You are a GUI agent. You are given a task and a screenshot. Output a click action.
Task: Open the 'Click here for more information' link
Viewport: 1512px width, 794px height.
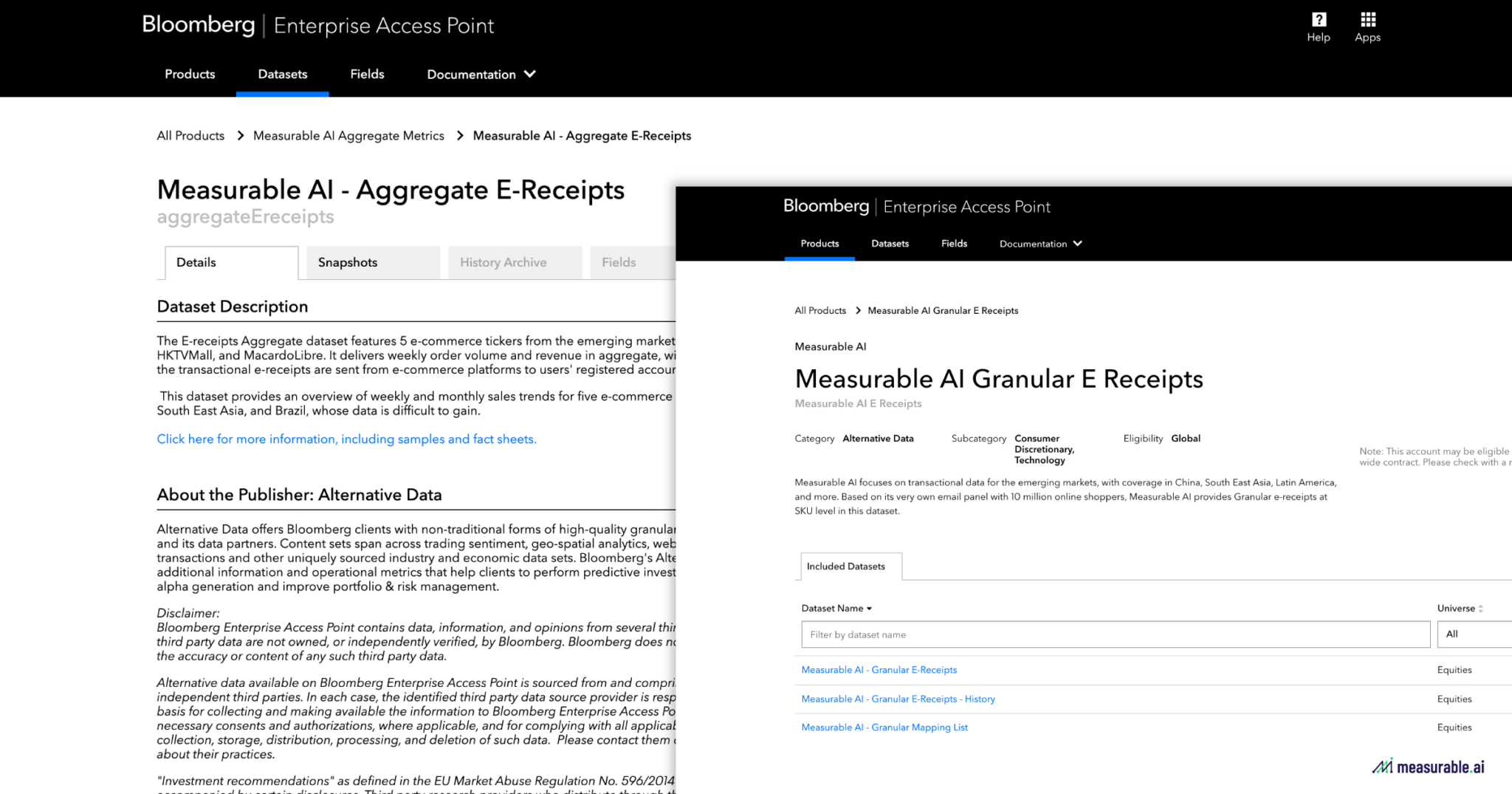[x=346, y=439]
